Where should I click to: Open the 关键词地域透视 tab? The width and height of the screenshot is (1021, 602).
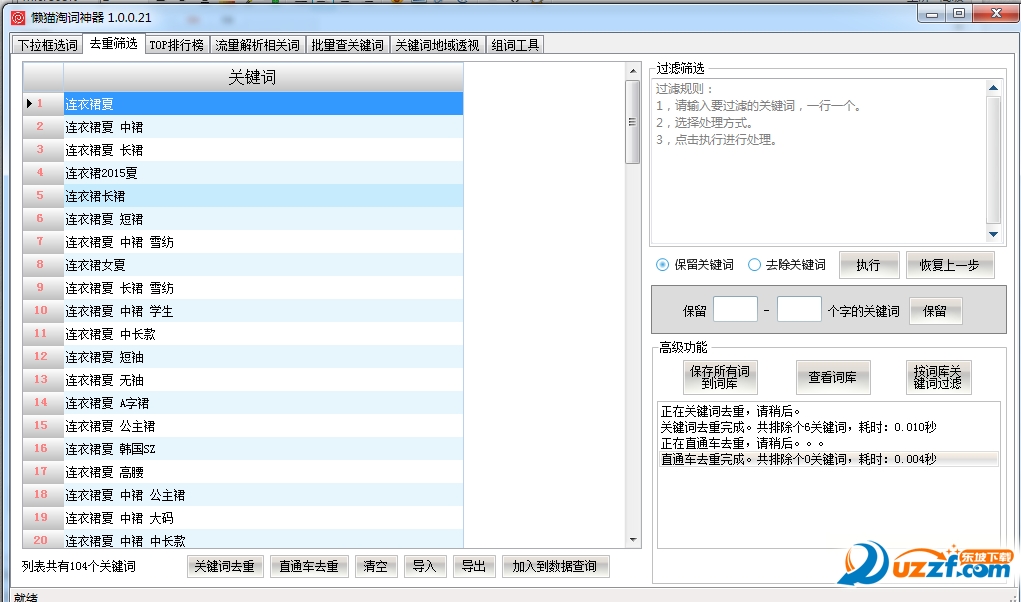point(437,45)
